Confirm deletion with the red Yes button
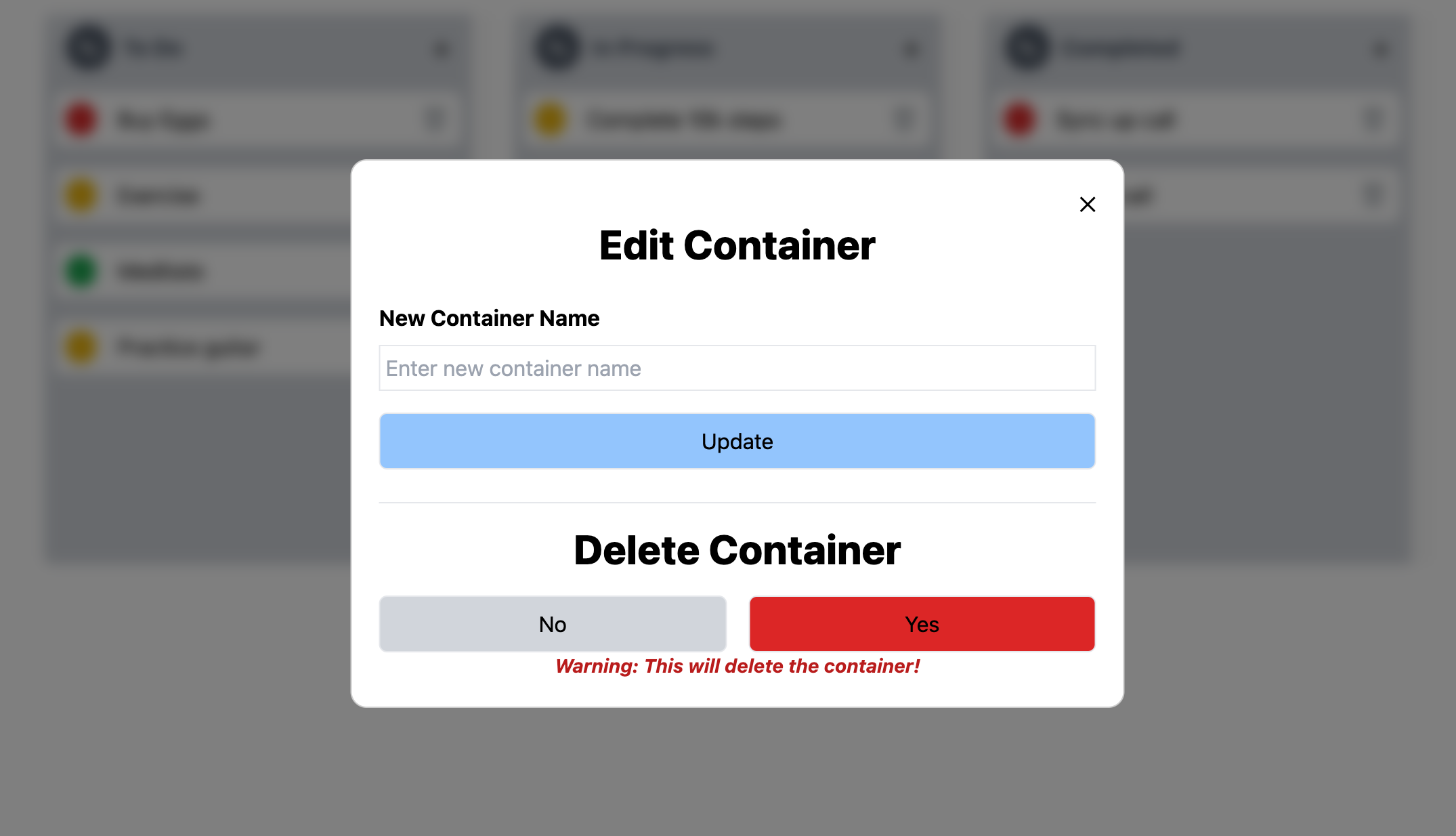1456x836 pixels. coord(922,624)
